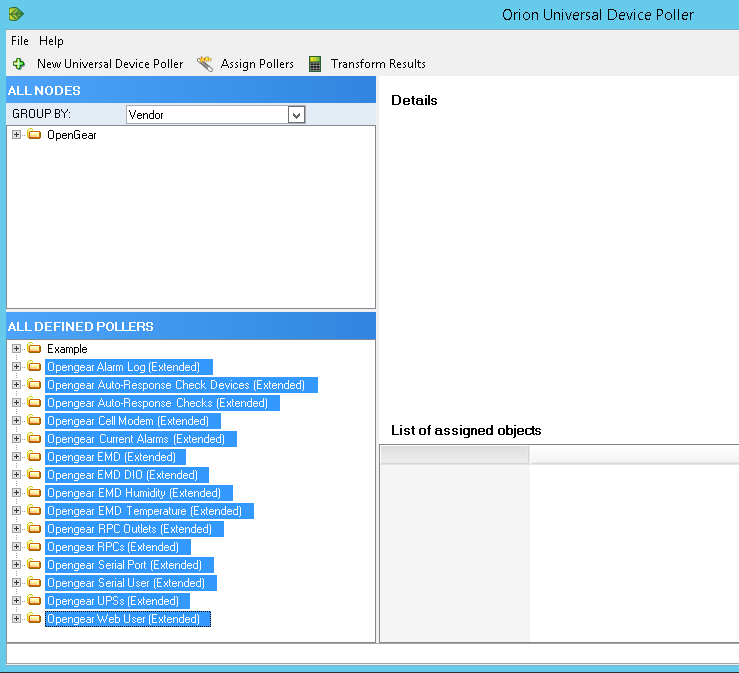739x673 pixels.
Task: Select Opengear EMD Temperature (Extended) row
Action: pyautogui.click(x=149, y=511)
